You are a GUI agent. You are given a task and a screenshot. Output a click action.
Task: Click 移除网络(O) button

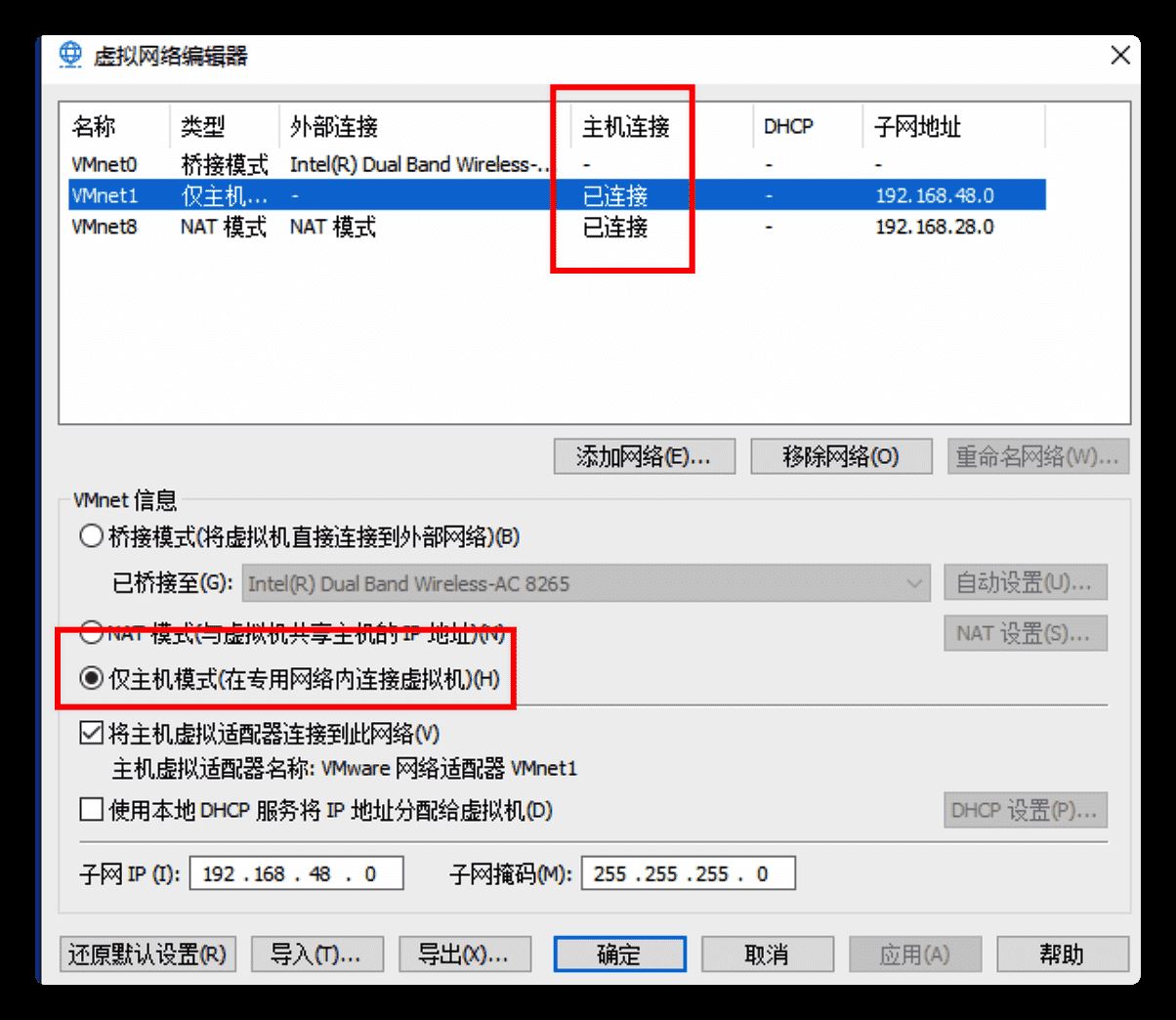[840, 456]
